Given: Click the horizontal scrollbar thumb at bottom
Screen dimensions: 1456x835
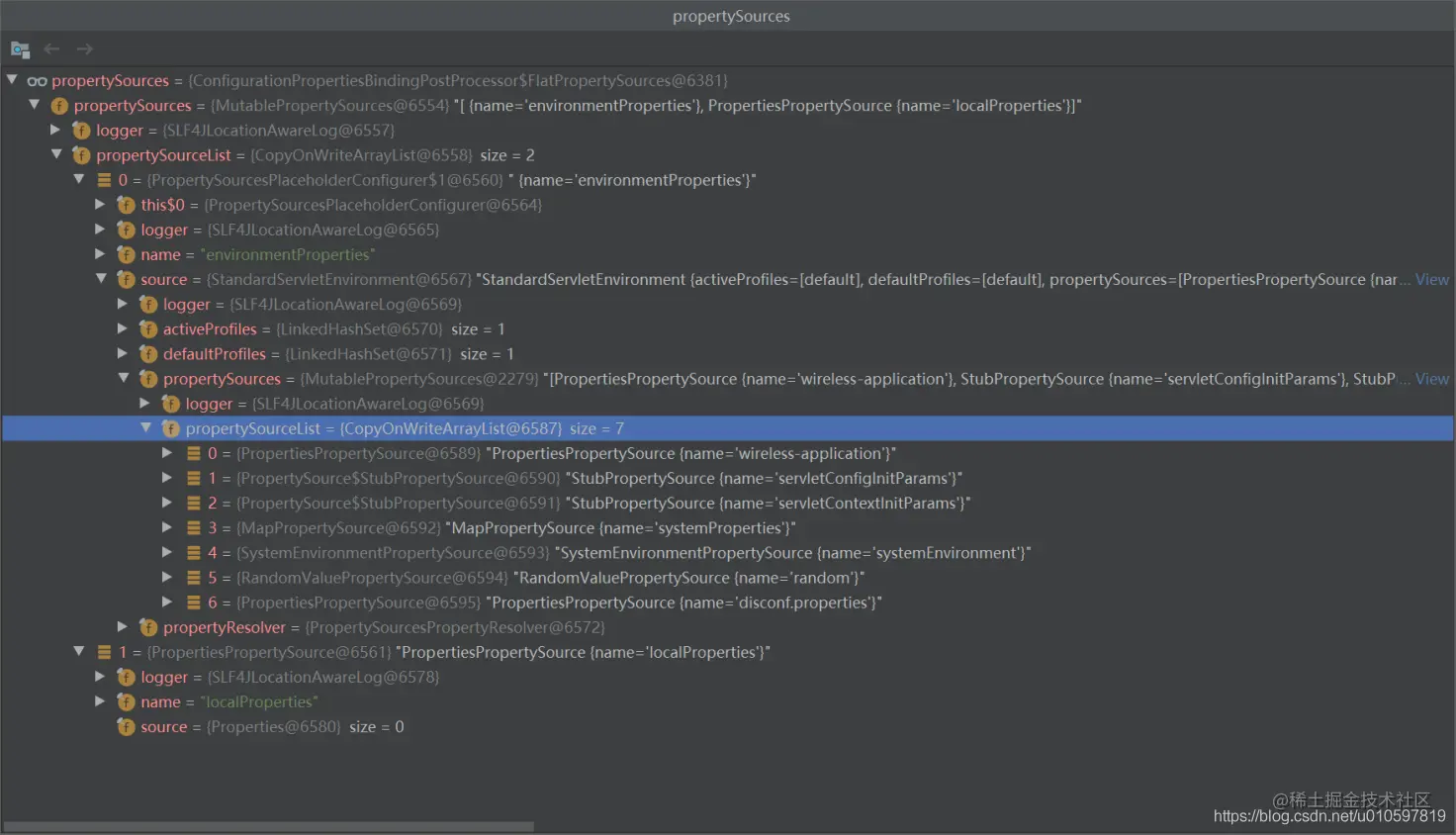Looking at the screenshot, I should point(269,826).
